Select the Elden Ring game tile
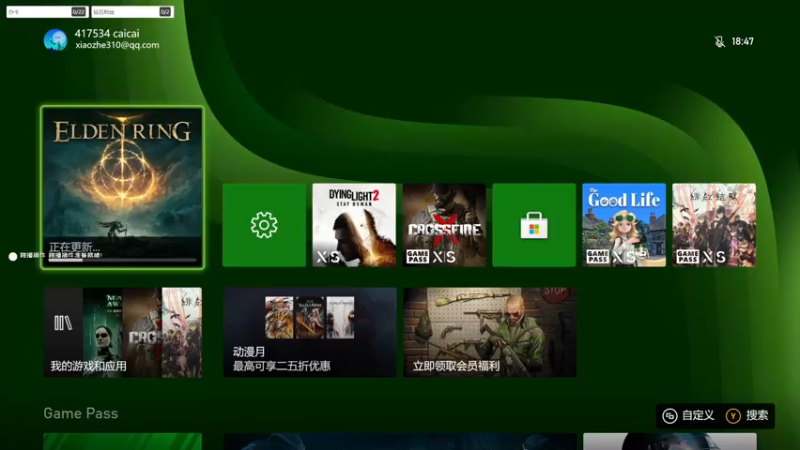Viewport: 800px width, 450px height. [122, 187]
